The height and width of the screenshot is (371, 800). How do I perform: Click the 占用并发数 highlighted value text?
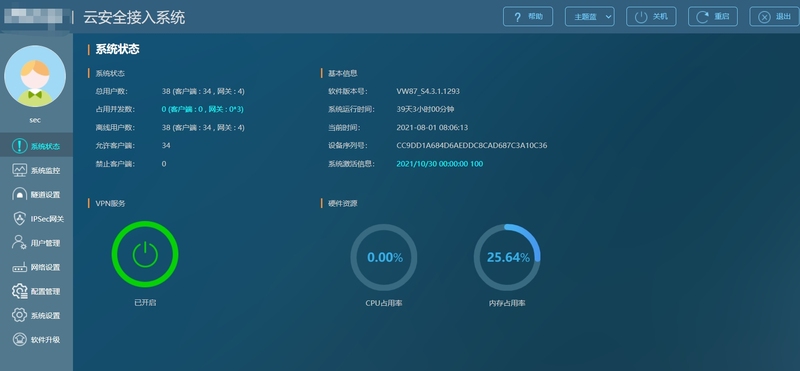[x=203, y=109]
